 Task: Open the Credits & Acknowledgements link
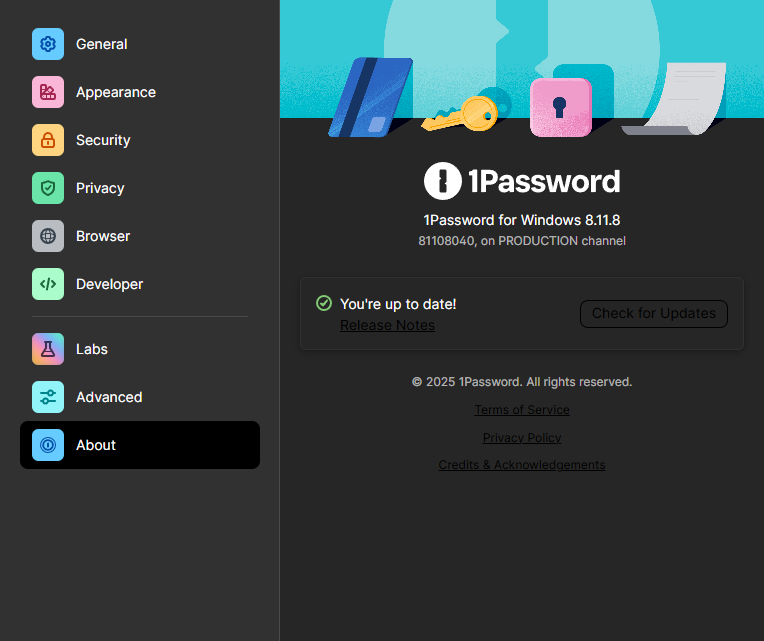[522, 465]
